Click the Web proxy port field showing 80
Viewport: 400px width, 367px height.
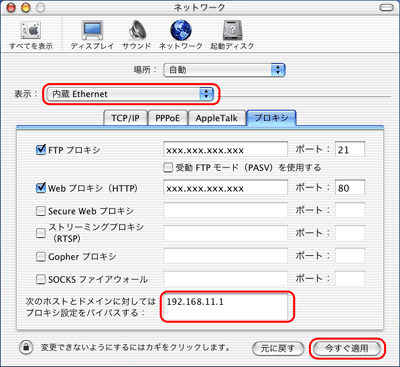click(x=350, y=188)
